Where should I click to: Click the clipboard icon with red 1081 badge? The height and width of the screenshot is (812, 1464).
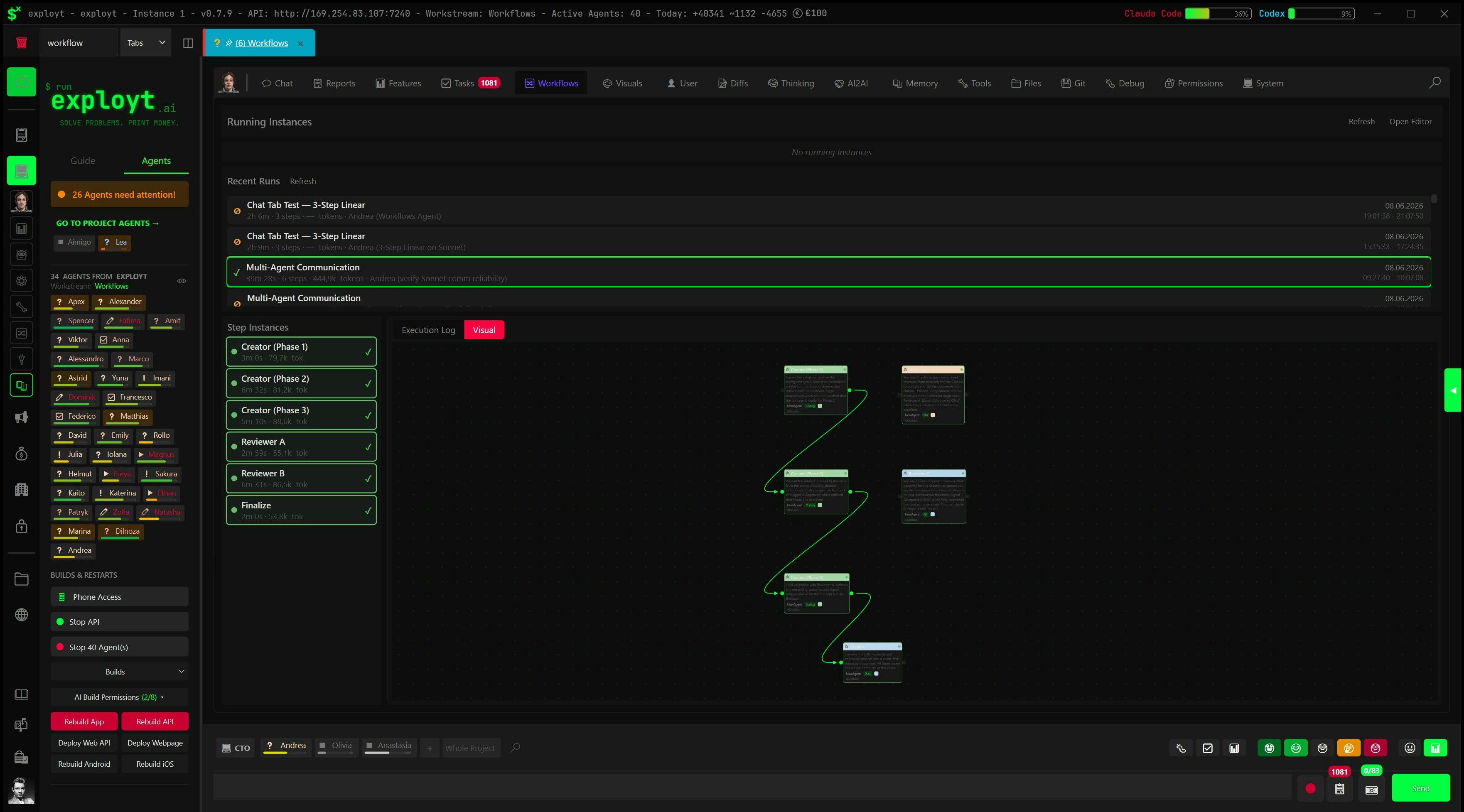pos(1339,789)
